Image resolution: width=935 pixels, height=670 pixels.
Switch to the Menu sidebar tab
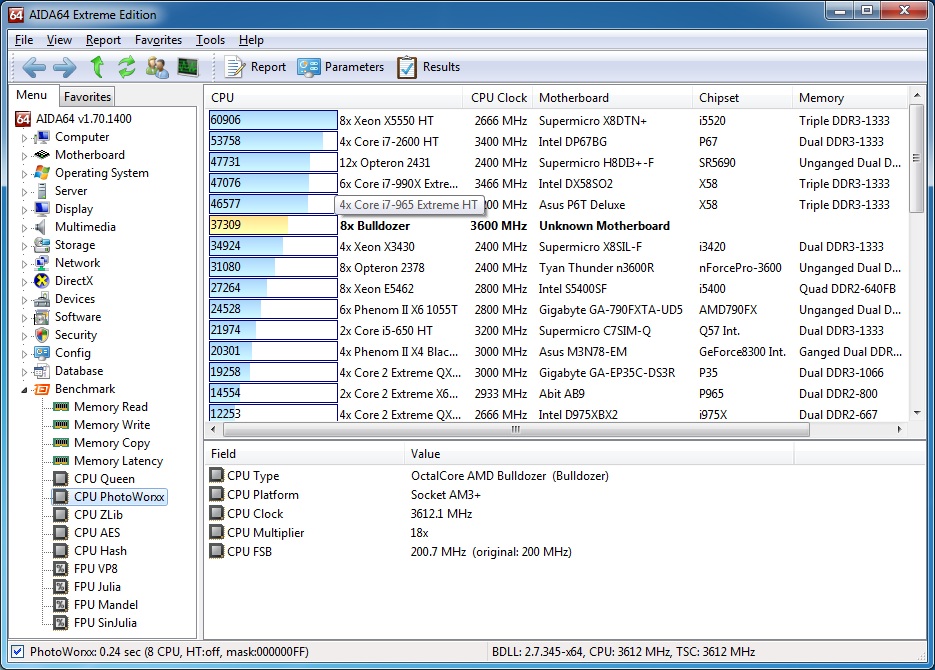pos(32,95)
